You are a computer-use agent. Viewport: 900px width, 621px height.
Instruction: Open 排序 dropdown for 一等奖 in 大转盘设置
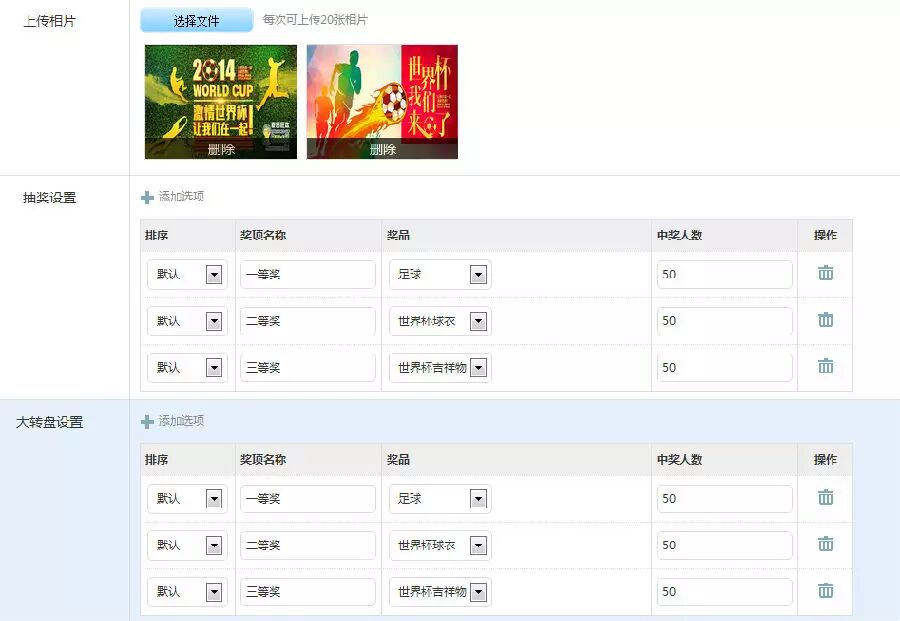pyautogui.click(x=187, y=499)
